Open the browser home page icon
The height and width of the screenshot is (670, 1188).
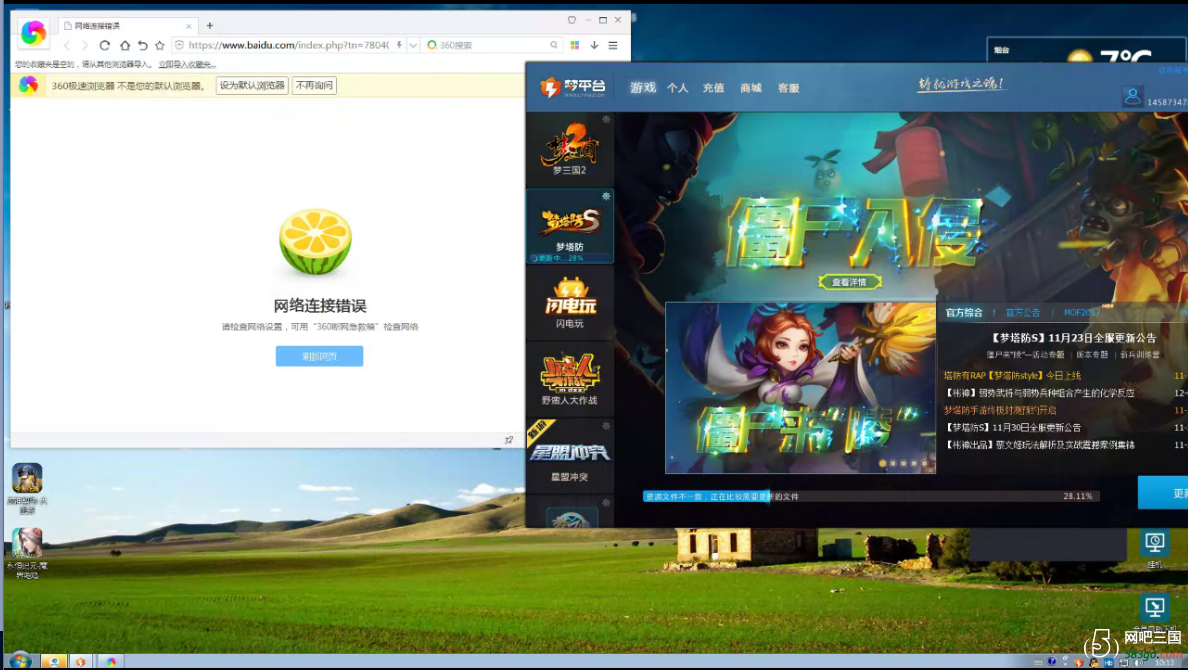pos(124,45)
